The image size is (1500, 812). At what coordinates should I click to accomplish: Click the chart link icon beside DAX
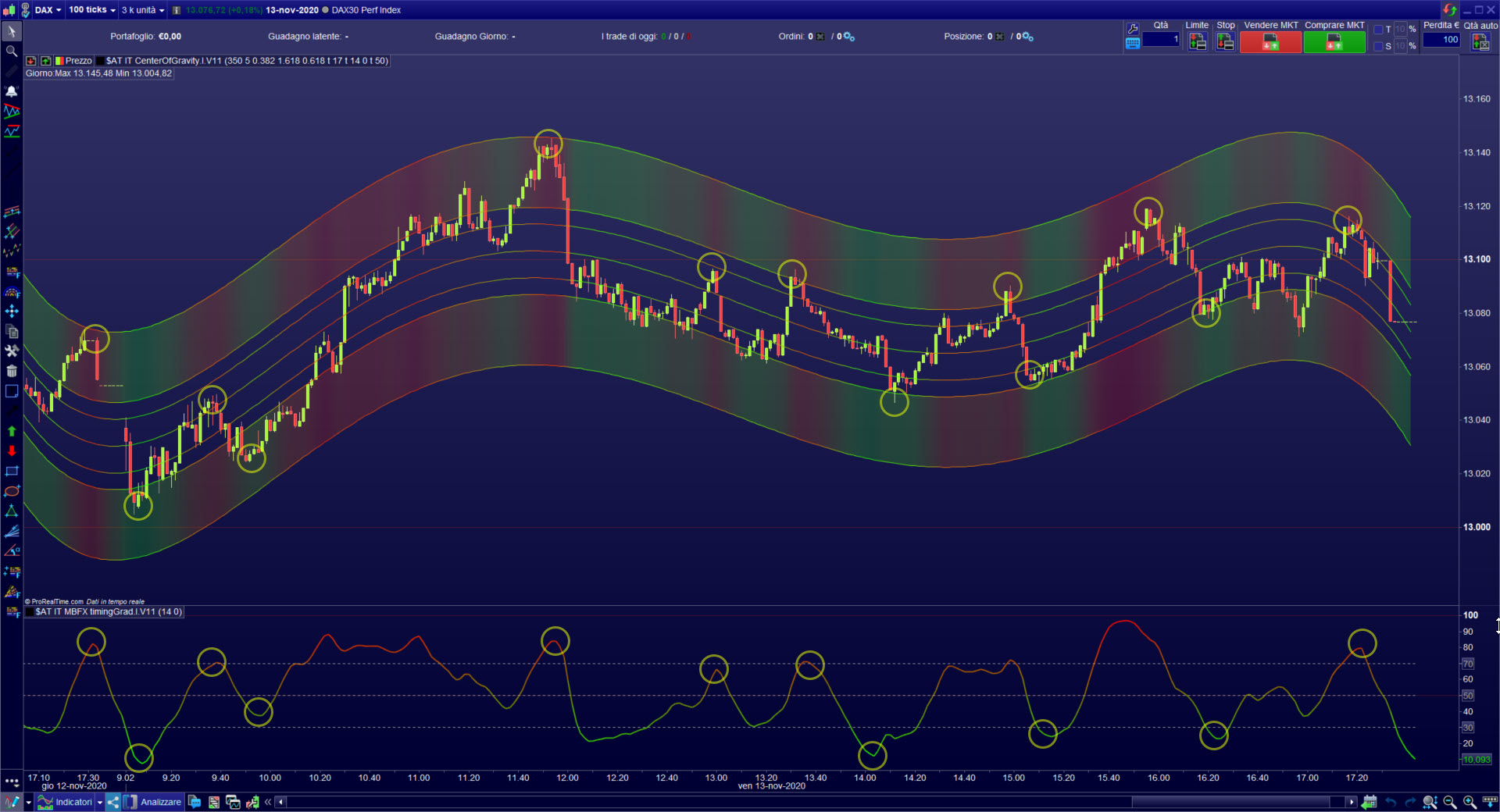(25, 10)
